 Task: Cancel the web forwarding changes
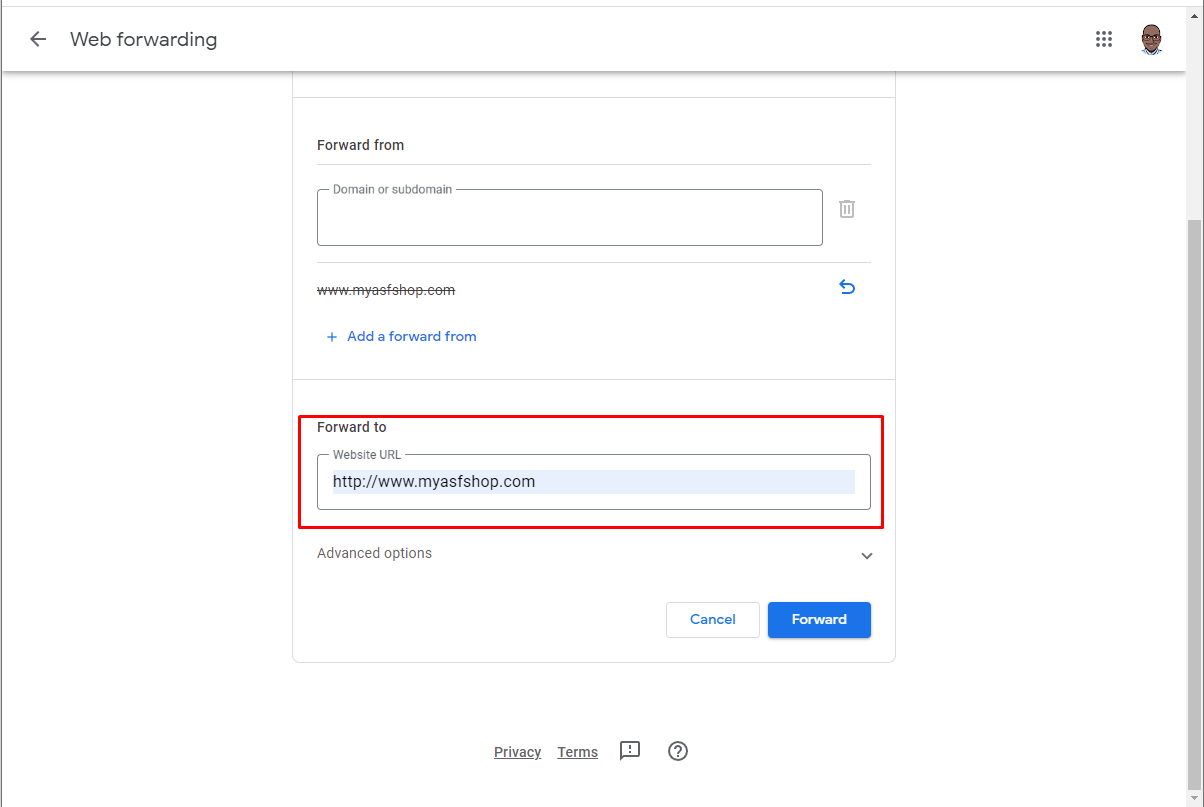(713, 620)
